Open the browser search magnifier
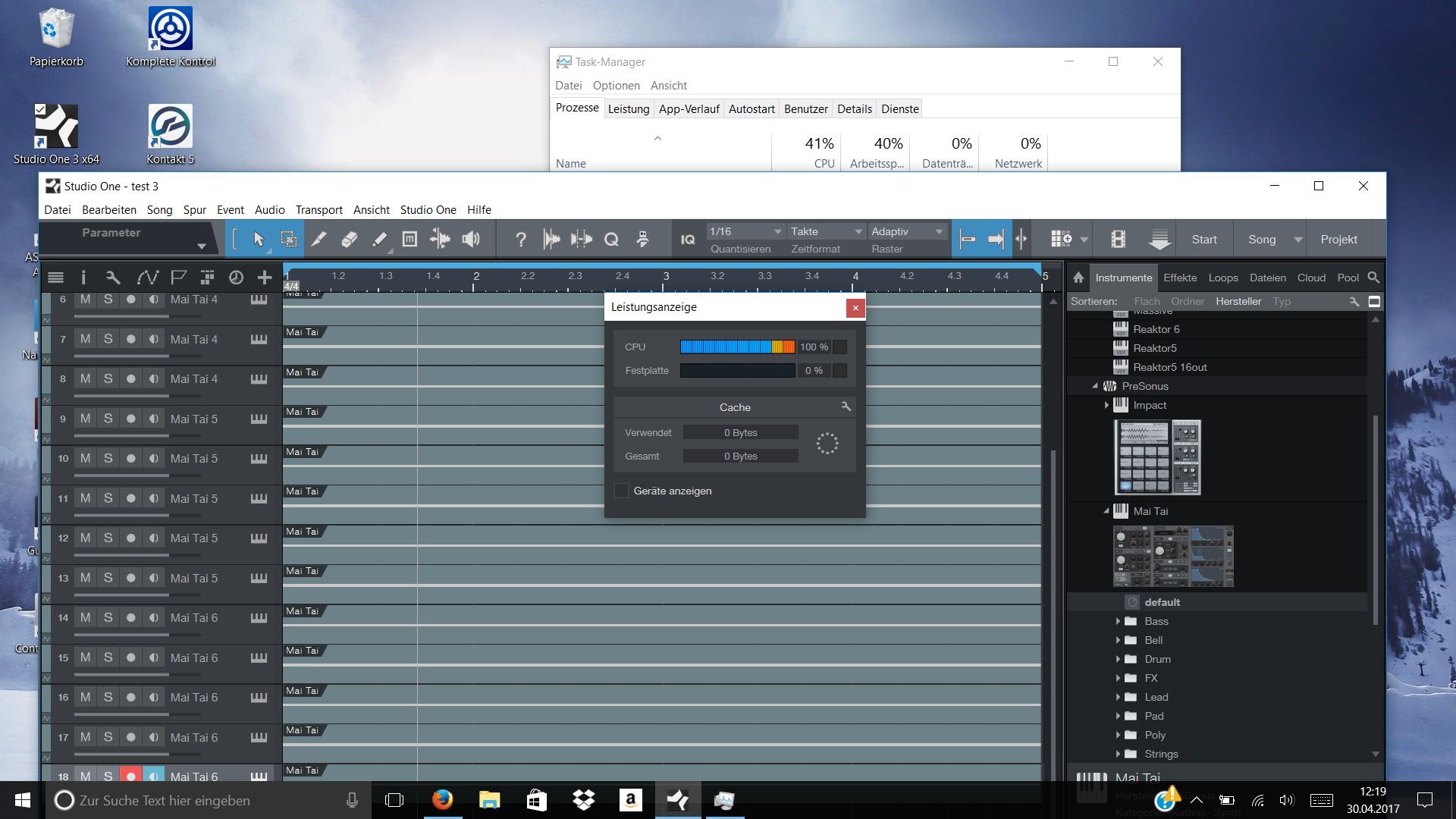The width and height of the screenshot is (1456, 819). [1373, 278]
